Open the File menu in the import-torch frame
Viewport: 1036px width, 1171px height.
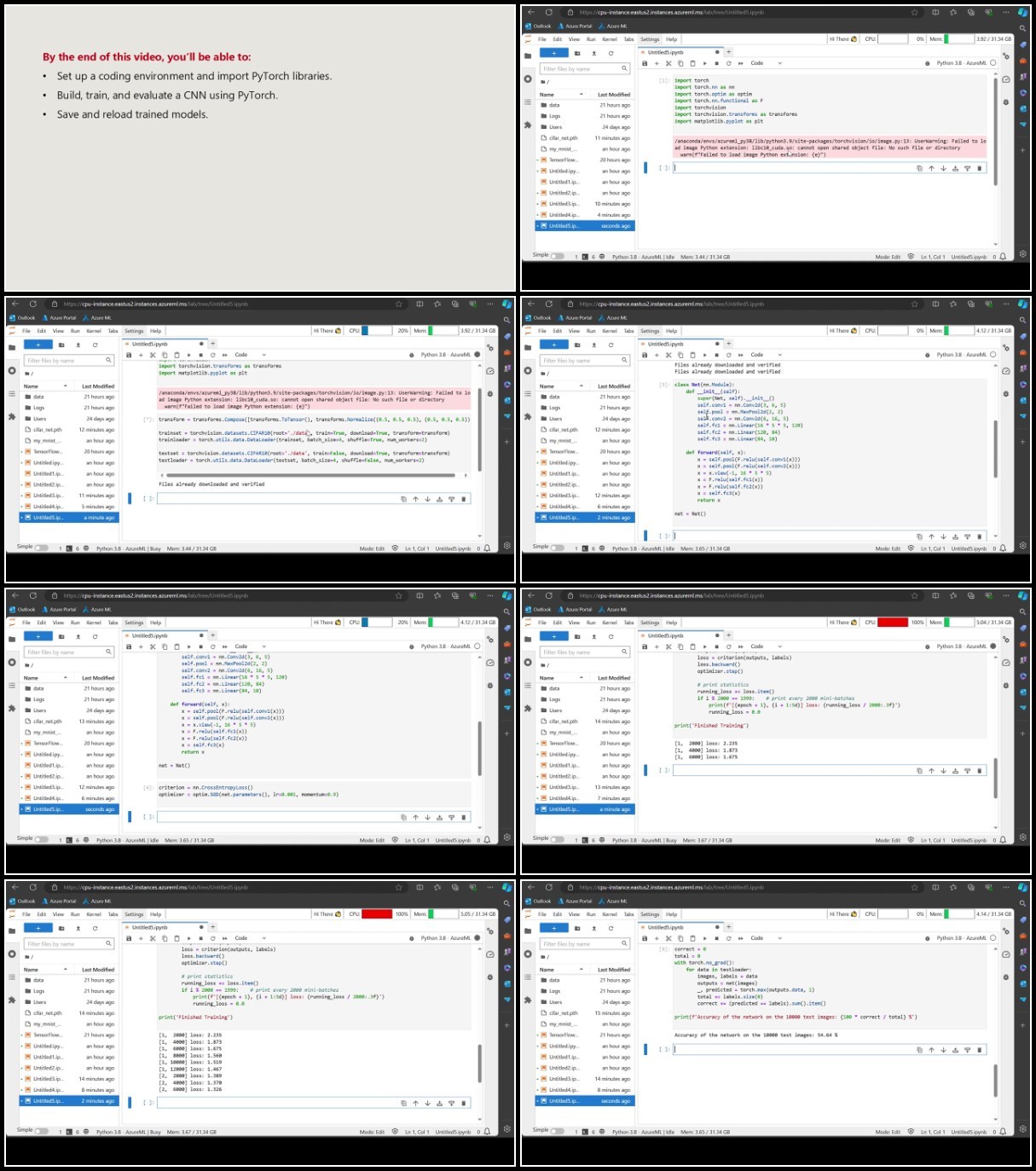click(x=542, y=39)
